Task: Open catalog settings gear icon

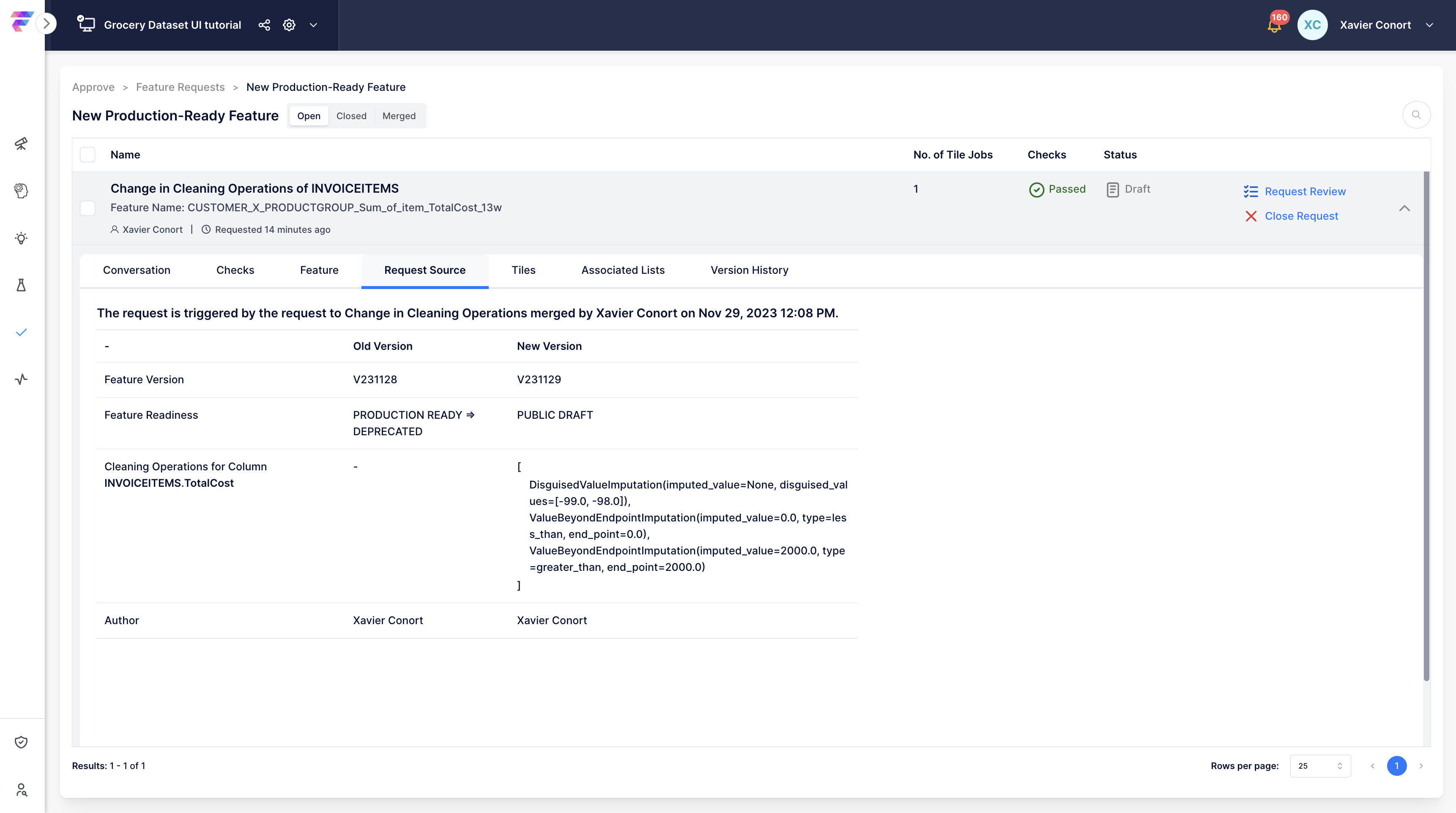Action: (x=289, y=25)
